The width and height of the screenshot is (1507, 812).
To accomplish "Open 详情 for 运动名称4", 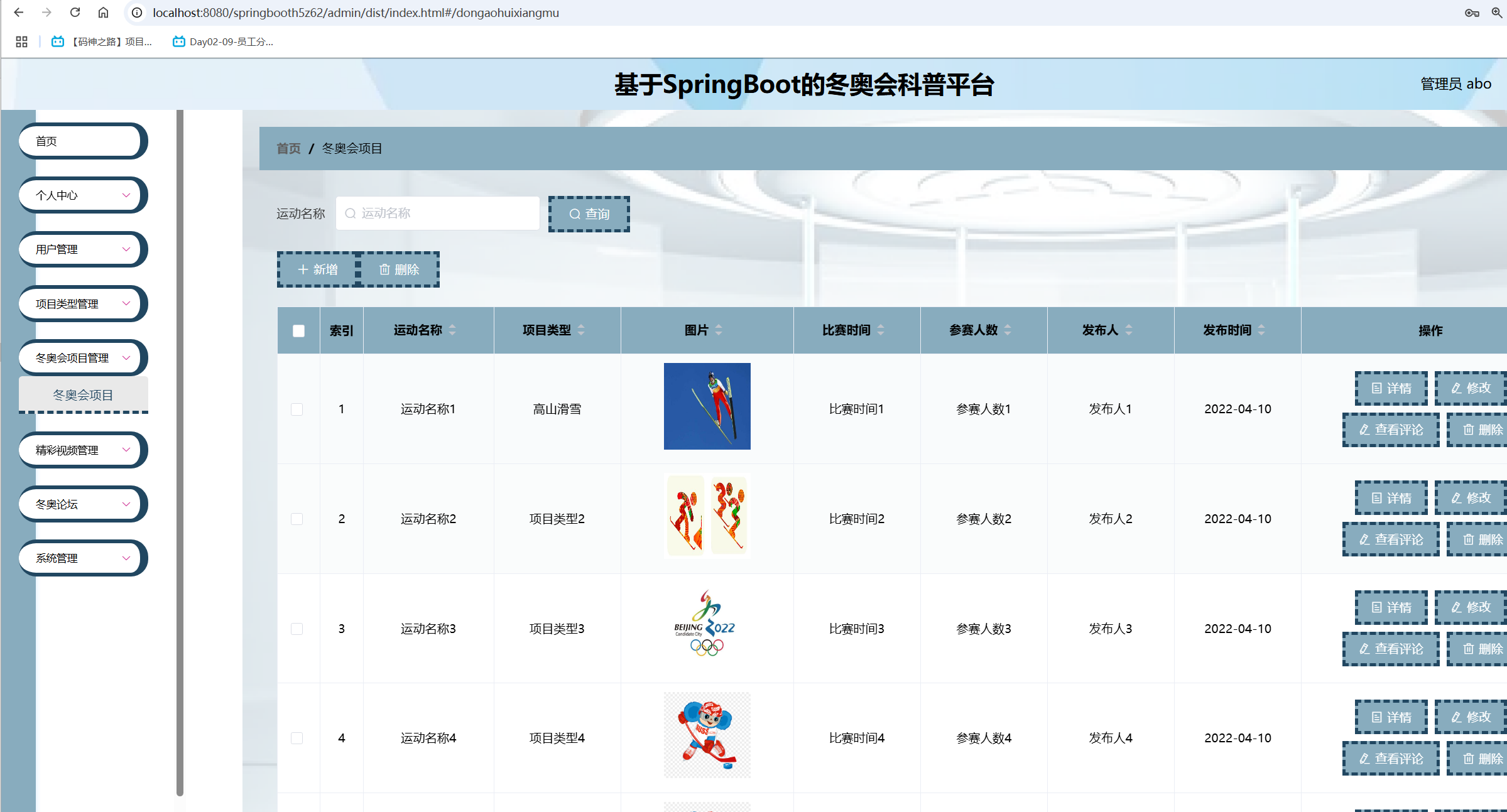I will click(x=1391, y=717).
